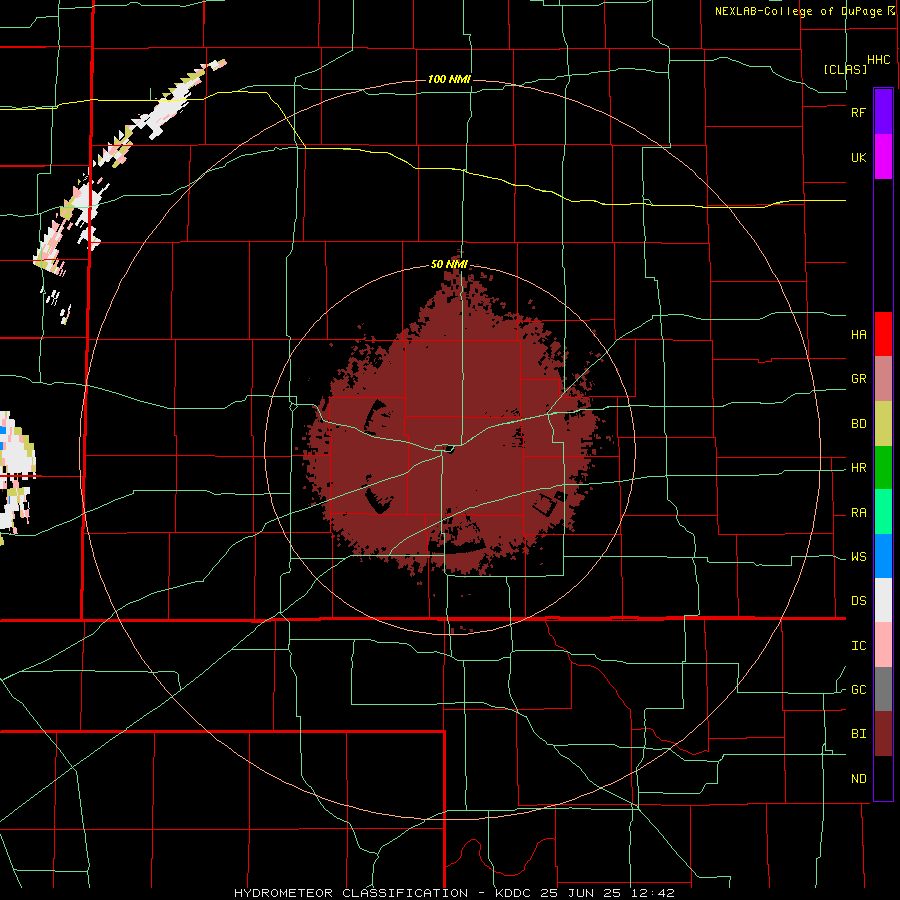Click the GC legend label
The height and width of the screenshot is (900, 900).
pos(858,690)
